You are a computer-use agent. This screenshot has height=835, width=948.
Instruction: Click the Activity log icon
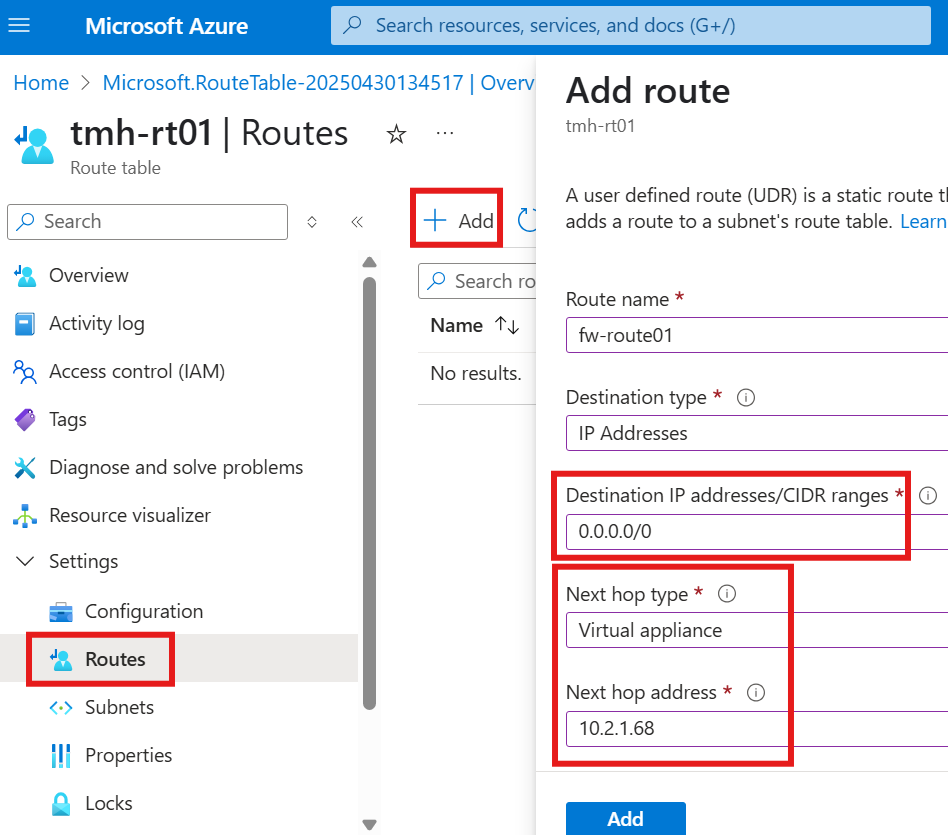25,324
